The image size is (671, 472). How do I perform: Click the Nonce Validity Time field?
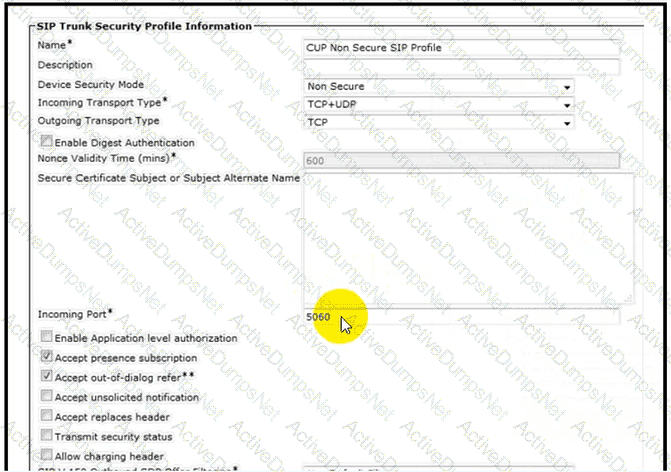[460, 160]
